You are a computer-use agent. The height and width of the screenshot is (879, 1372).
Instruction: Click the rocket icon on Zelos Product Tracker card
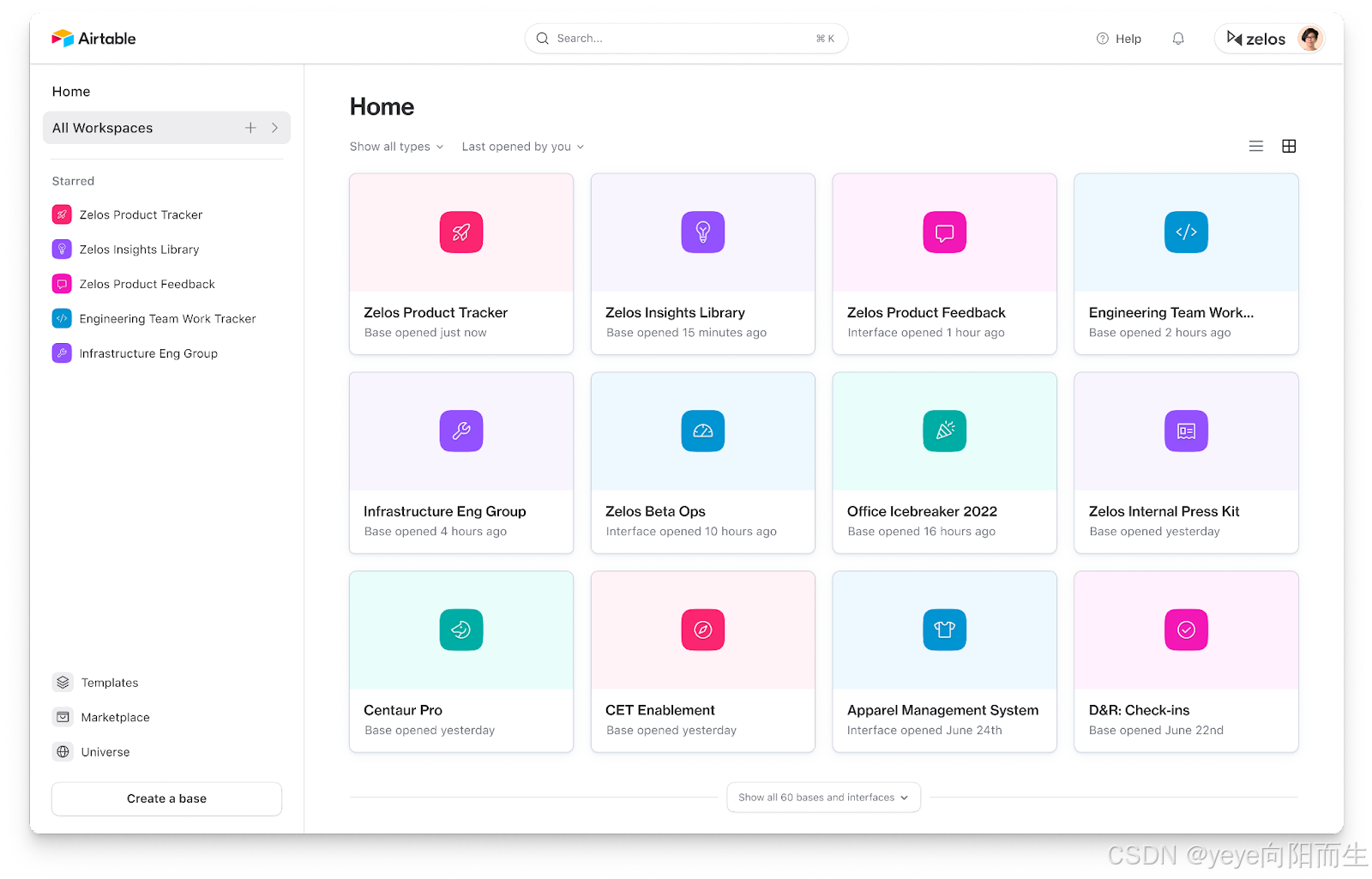(x=461, y=232)
